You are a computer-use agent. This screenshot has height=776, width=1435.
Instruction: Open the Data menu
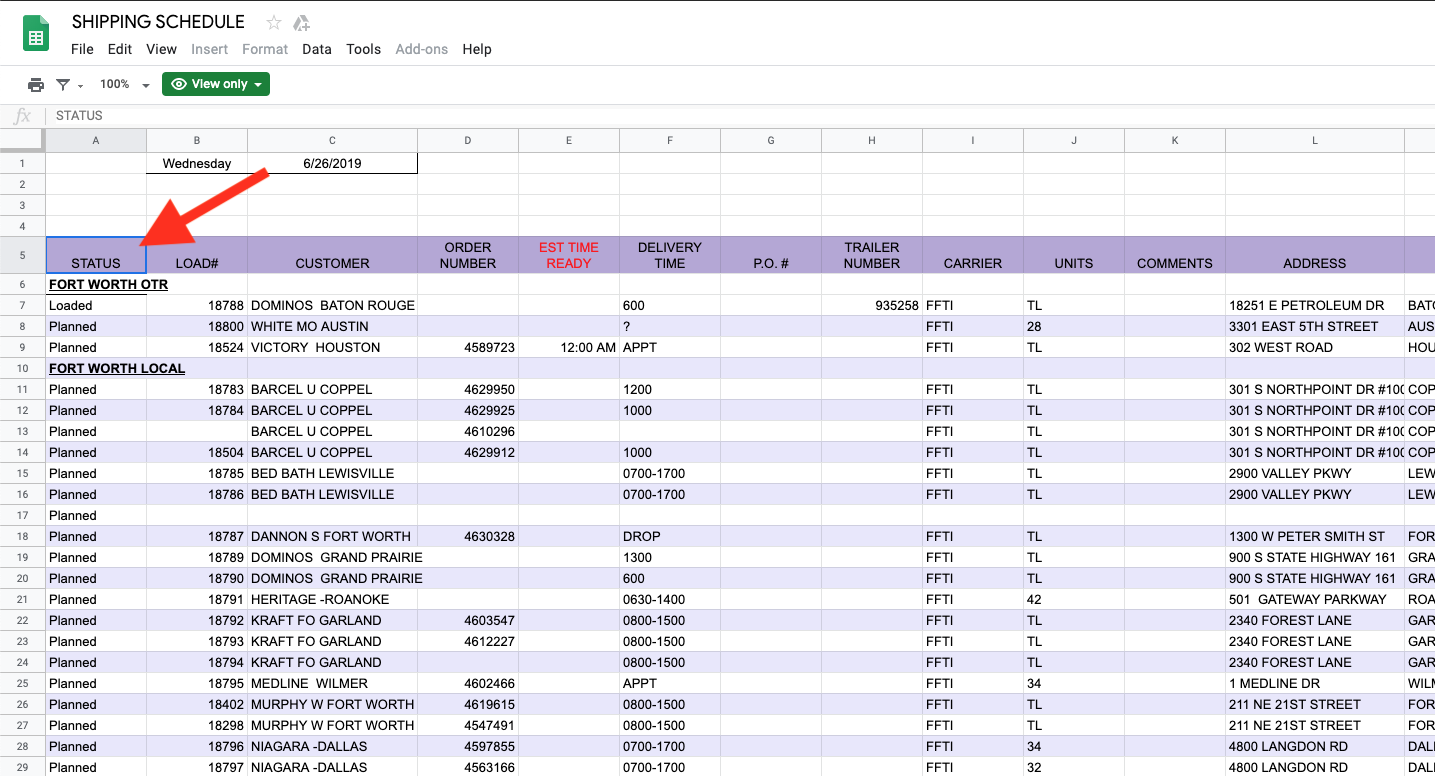(x=317, y=49)
